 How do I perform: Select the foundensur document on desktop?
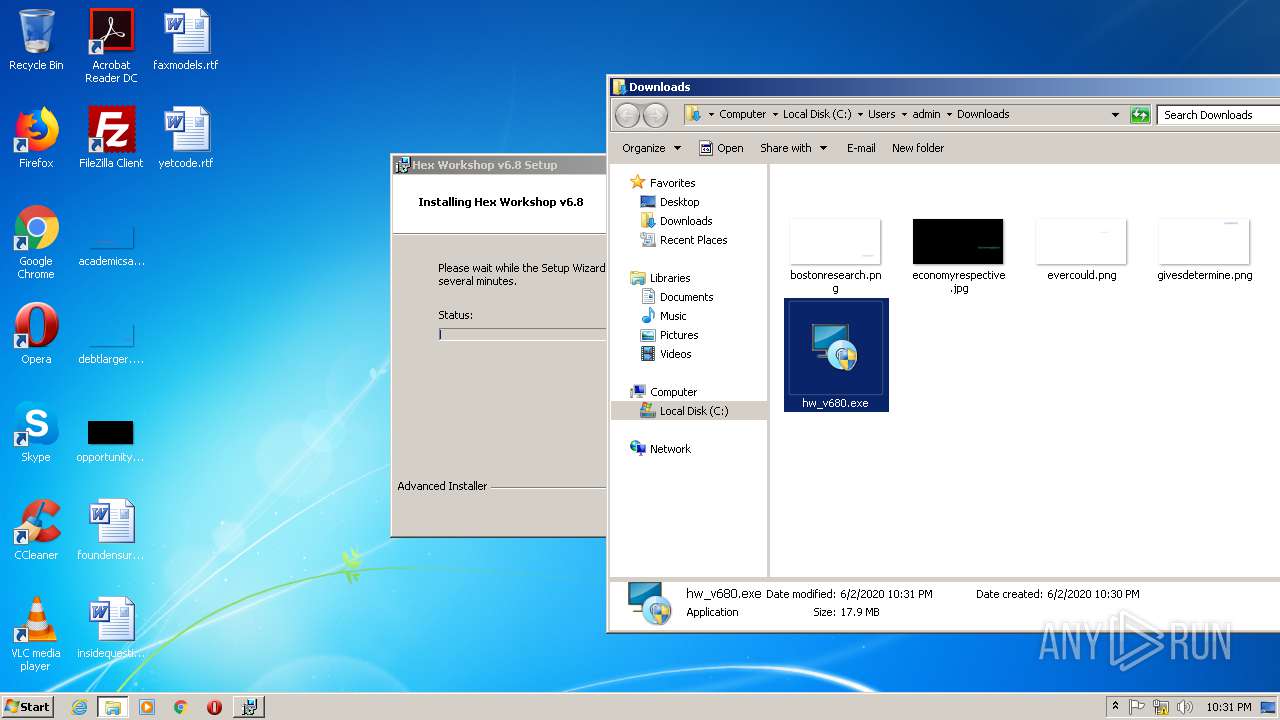(x=111, y=530)
